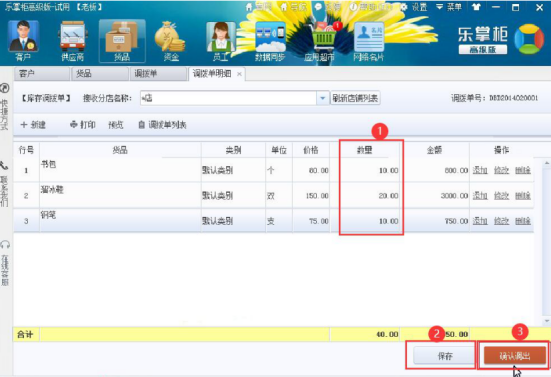Screen dimensions: 551x377
Task: Switch to the 货品 tab
Action: [x=99, y=74]
